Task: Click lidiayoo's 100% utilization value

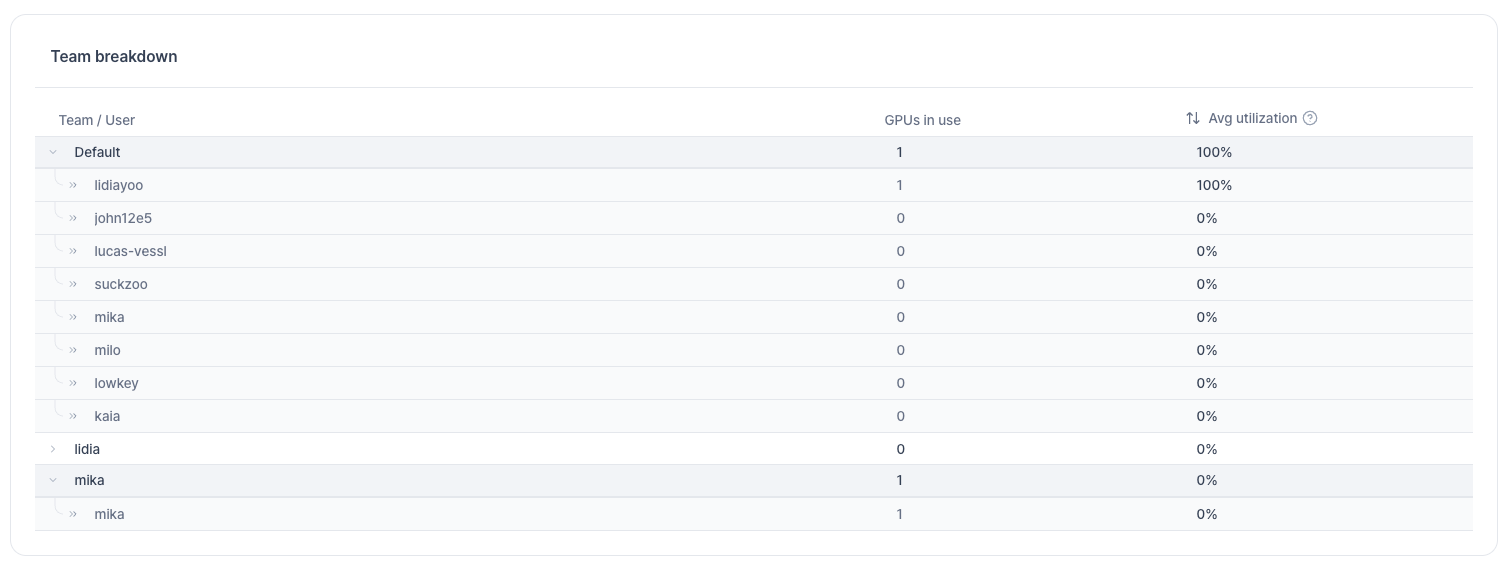Action: pos(1214,185)
